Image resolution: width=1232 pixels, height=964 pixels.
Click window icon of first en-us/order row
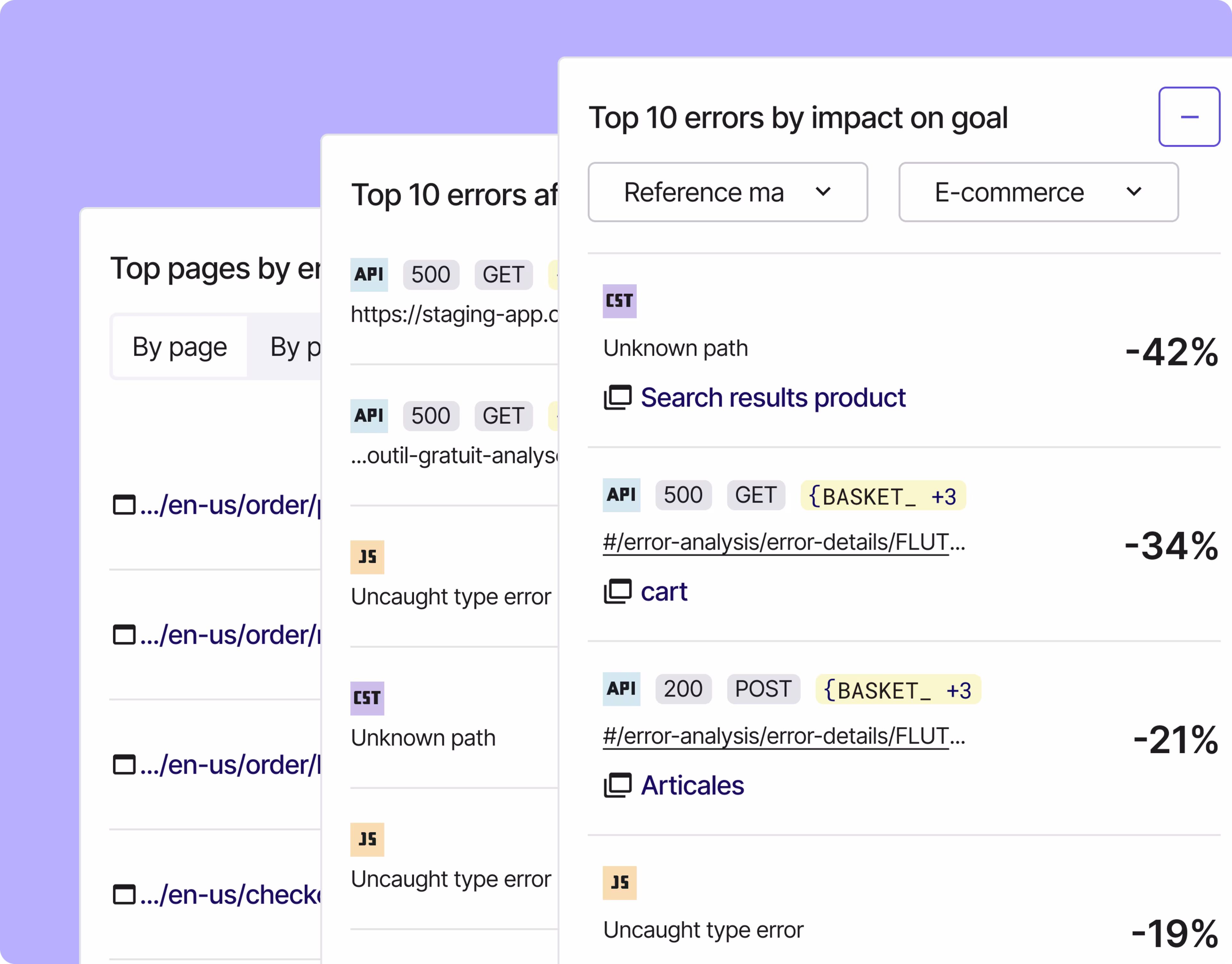[x=124, y=504]
